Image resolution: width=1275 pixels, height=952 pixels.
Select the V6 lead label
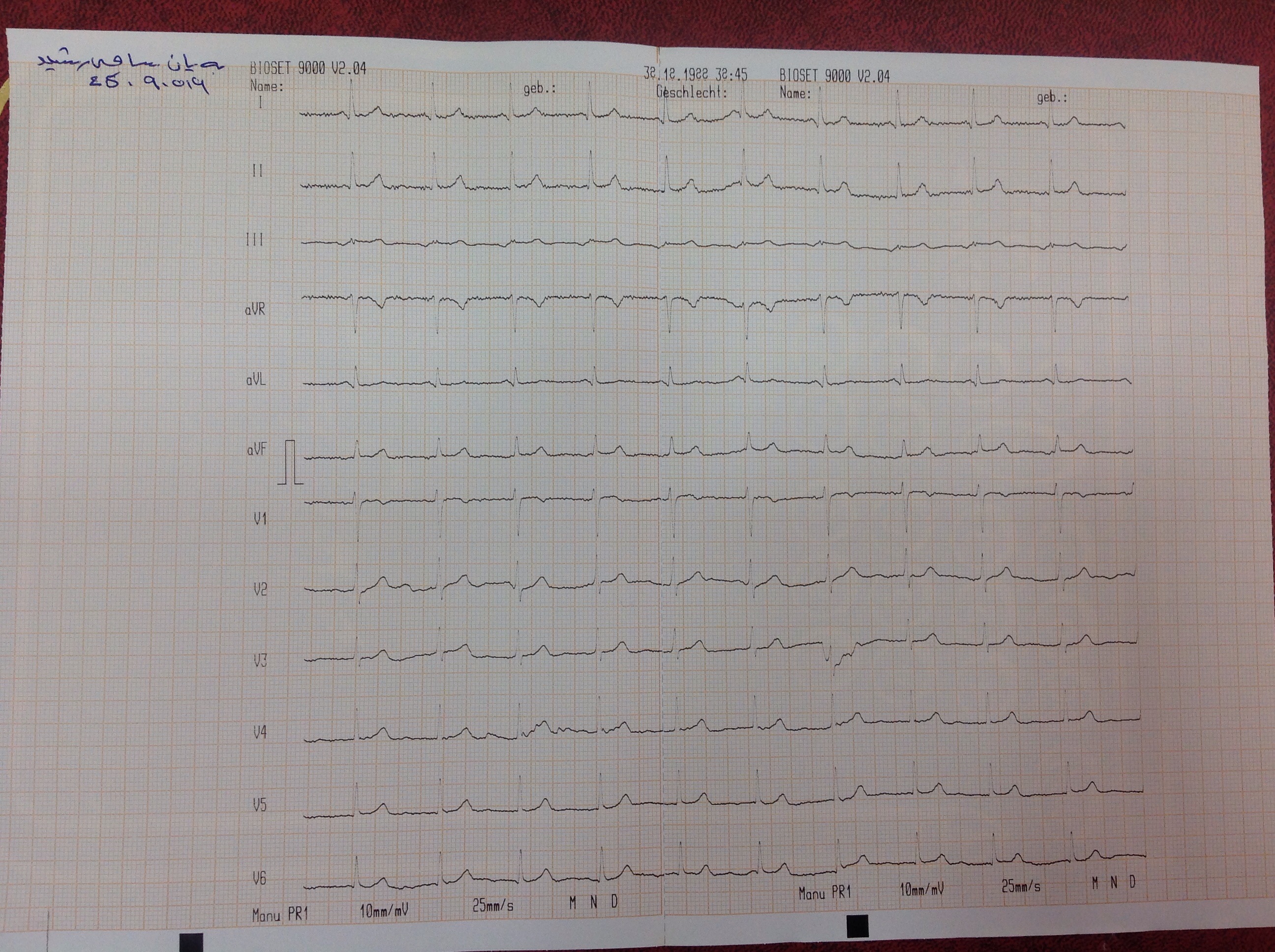tap(259, 879)
